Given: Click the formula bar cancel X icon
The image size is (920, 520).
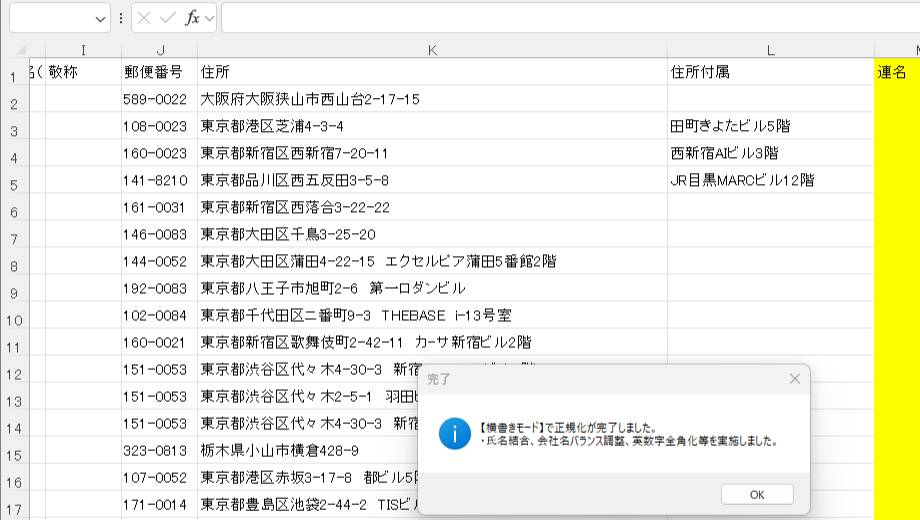Looking at the screenshot, I should [146, 18].
